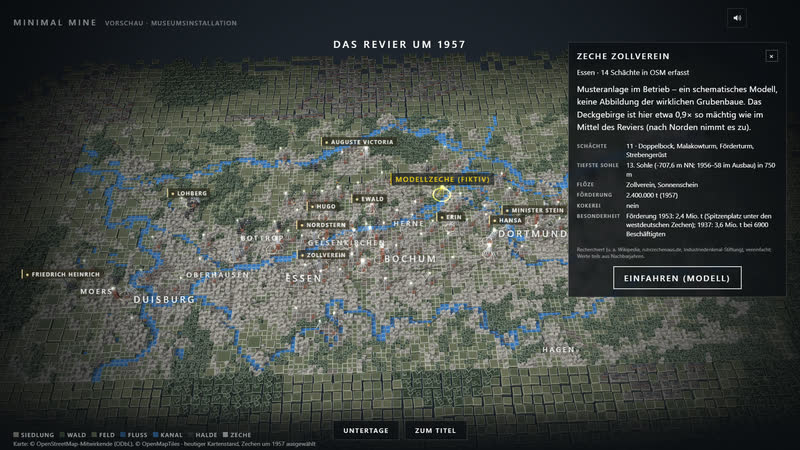Select the Ewald mine label
This screenshot has height=450, width=800.
(x=369, y=199)
